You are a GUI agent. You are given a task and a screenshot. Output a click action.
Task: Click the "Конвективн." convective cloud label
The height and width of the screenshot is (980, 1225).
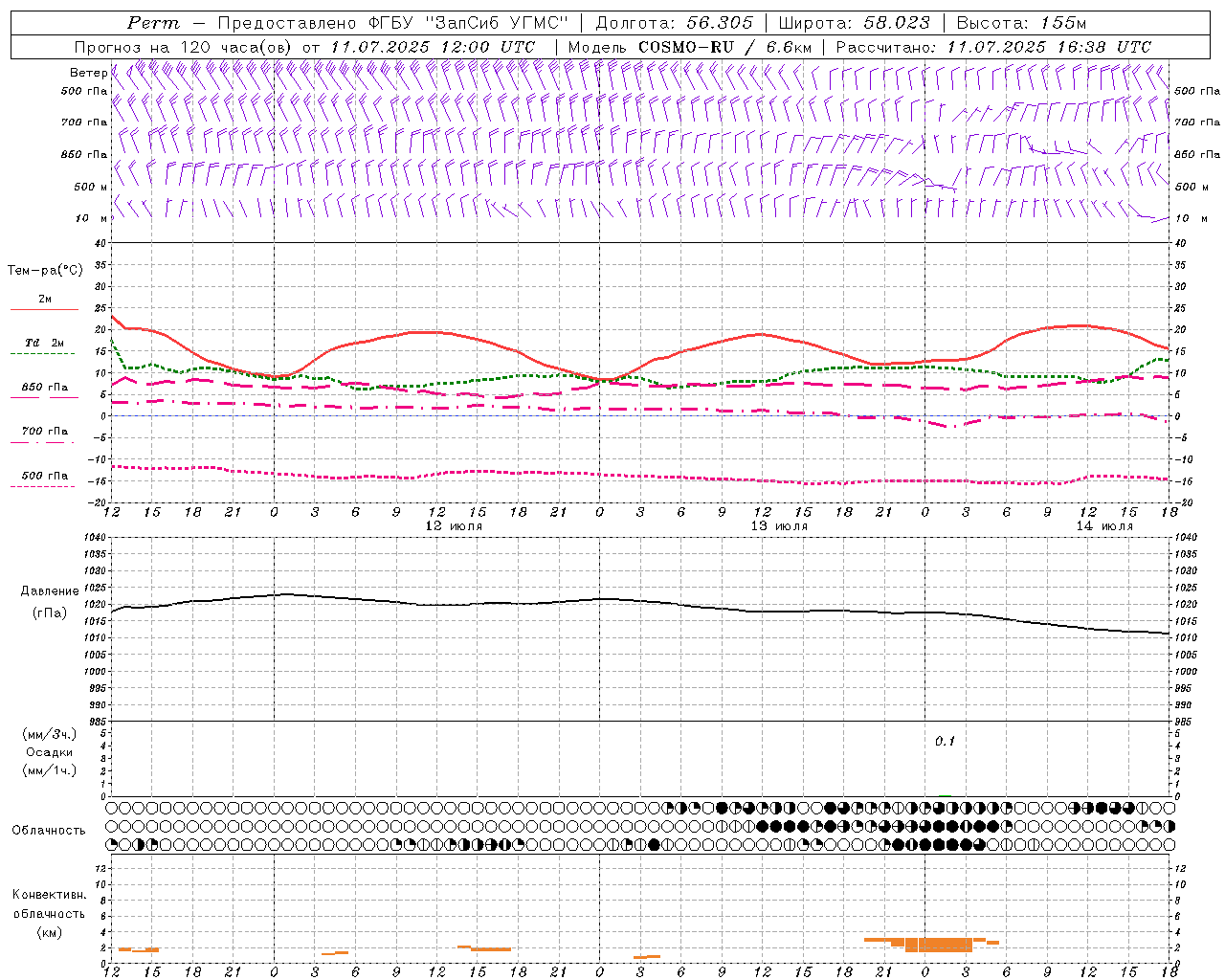pos(49,895)
